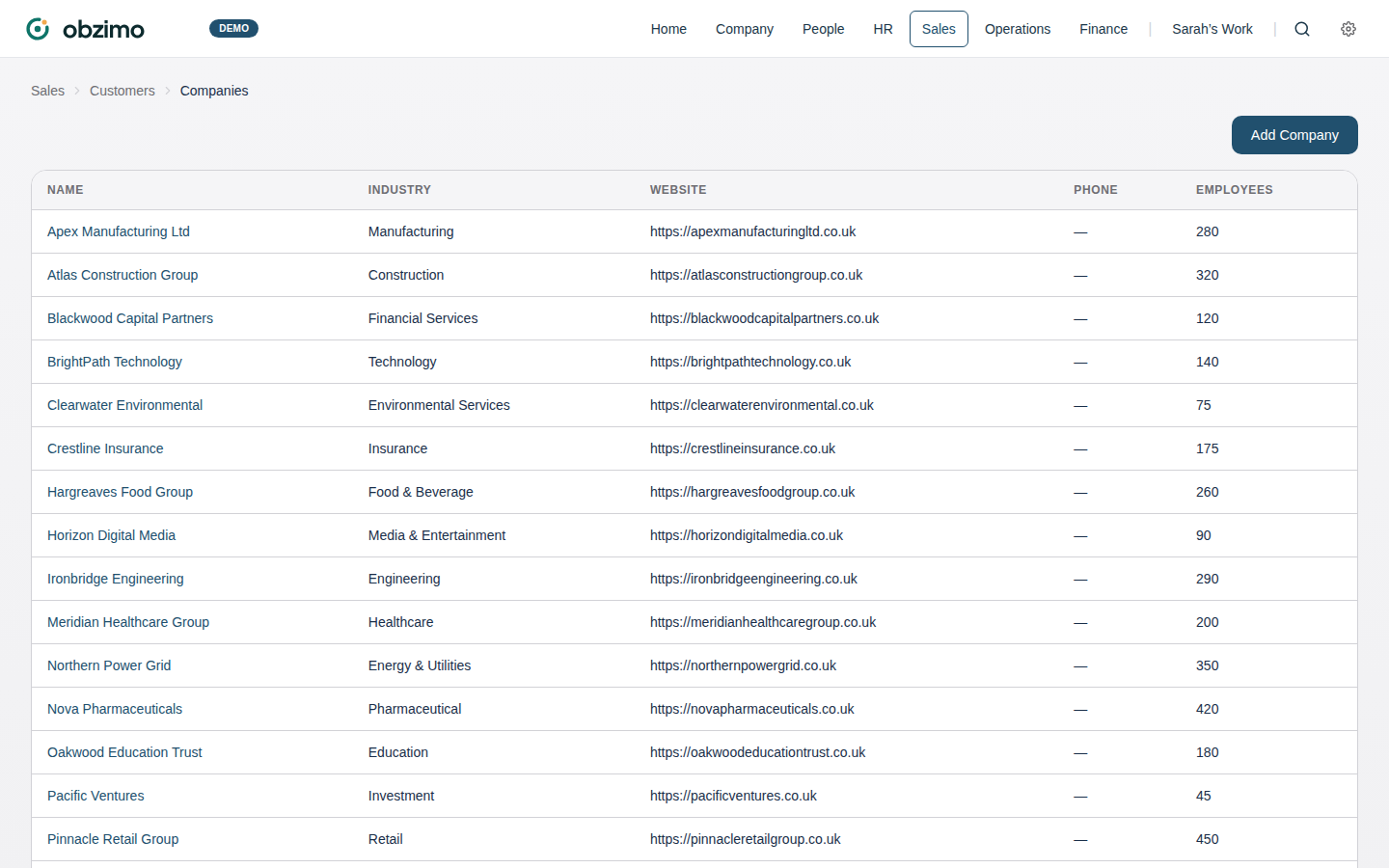
Task: Switch to the HR menu
Action: [883, 29]
